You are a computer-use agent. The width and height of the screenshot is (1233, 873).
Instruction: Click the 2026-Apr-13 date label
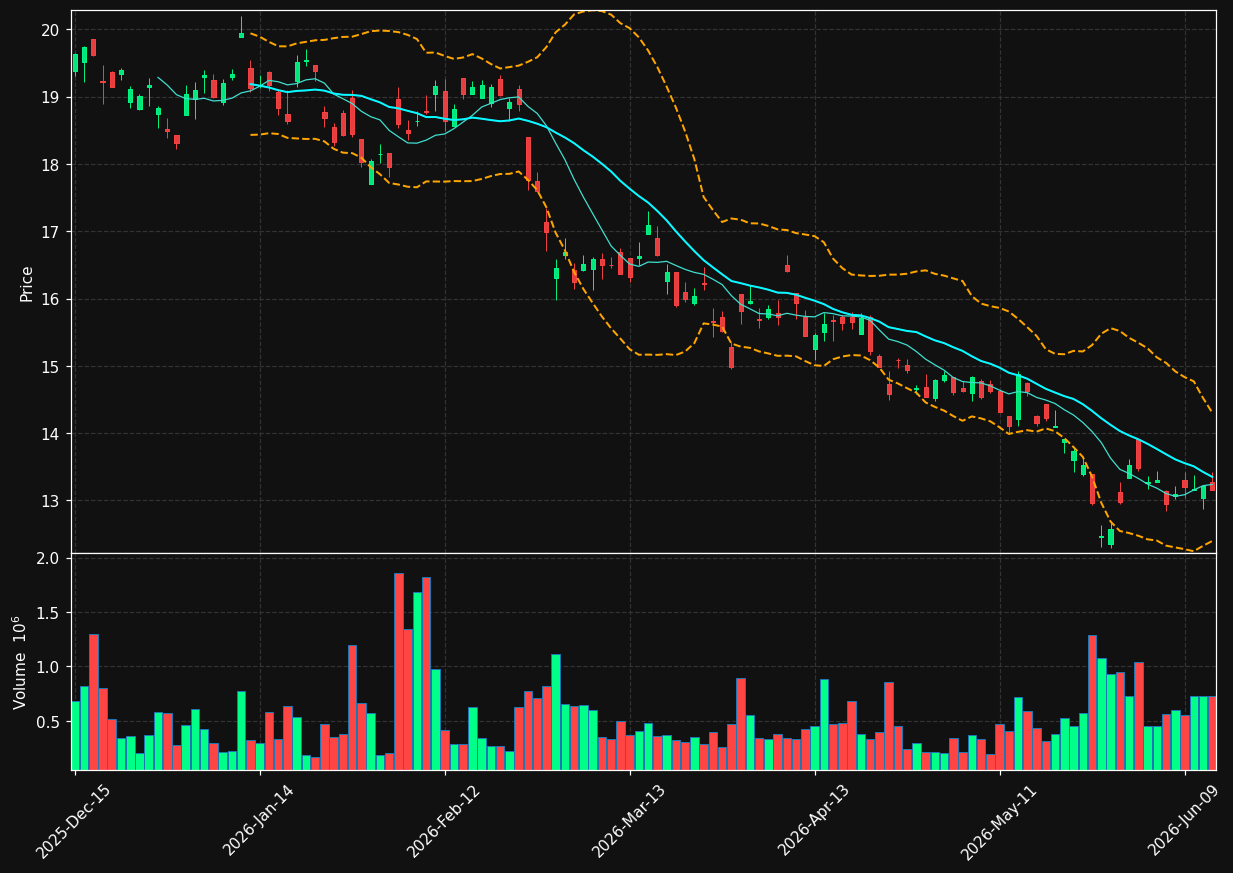[814, 820]
